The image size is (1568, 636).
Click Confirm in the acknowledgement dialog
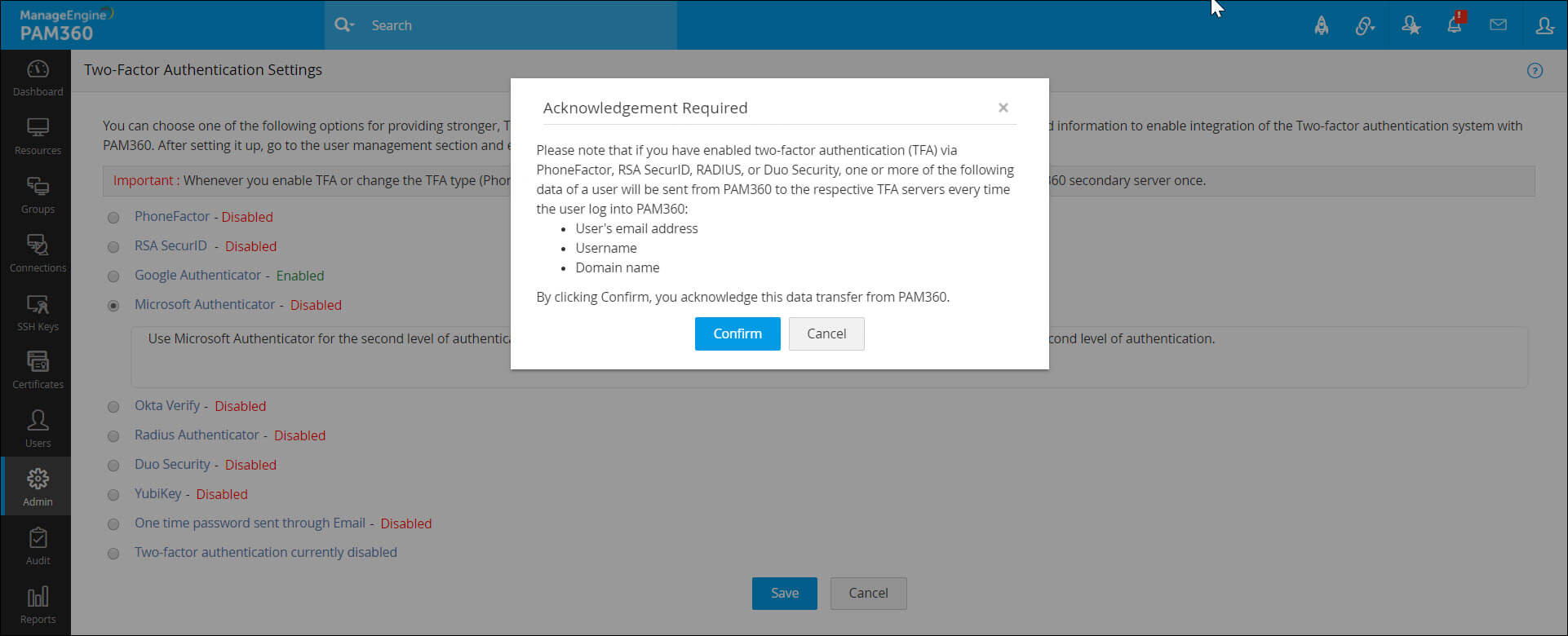pyautogui.click(x=737, y=333)
